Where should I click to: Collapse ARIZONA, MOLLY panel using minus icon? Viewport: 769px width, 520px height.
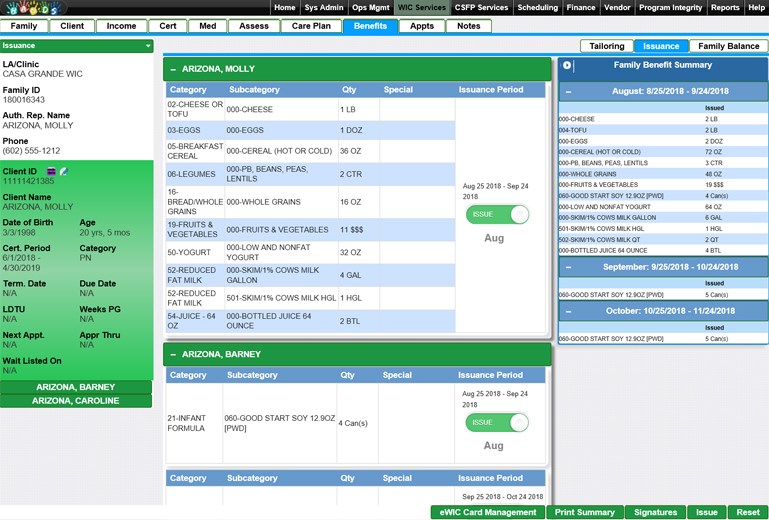coord(173,69)
